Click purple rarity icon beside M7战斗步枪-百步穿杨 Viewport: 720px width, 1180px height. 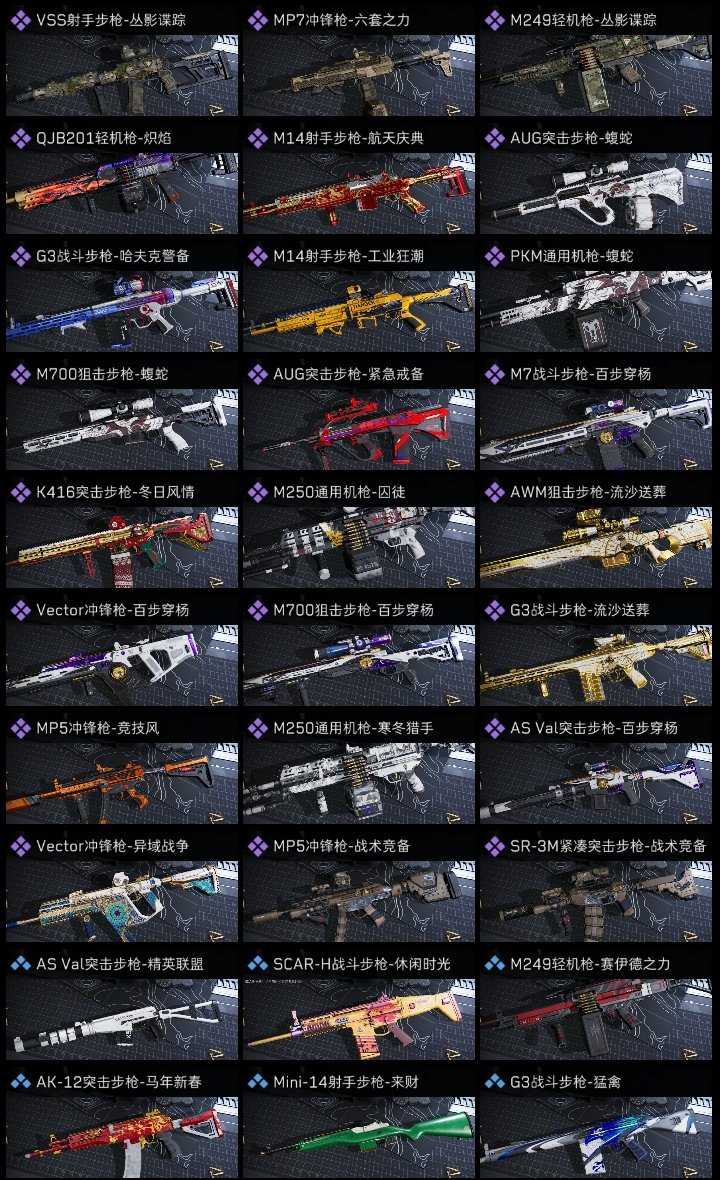[494, 374]
